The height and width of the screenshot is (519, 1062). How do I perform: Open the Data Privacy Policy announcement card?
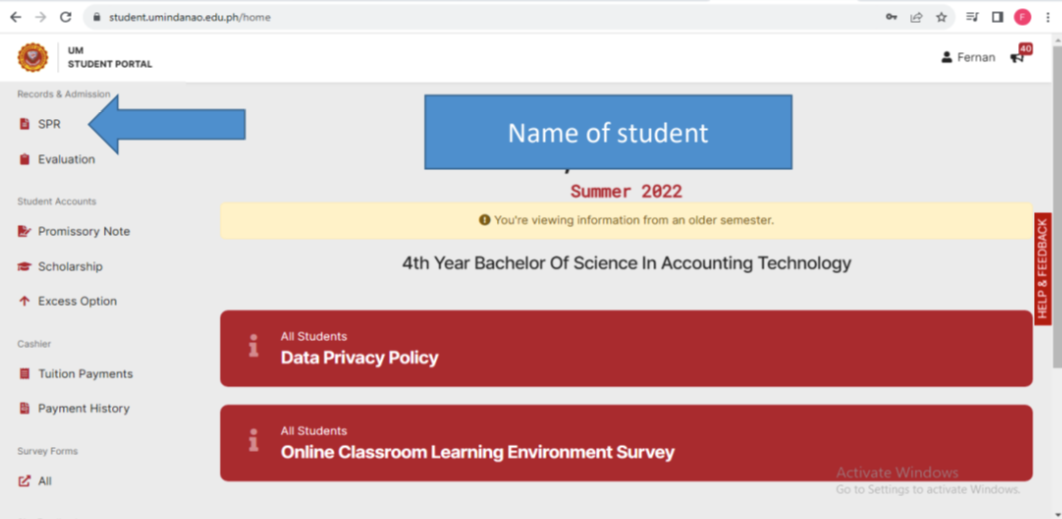pos(626,348)
